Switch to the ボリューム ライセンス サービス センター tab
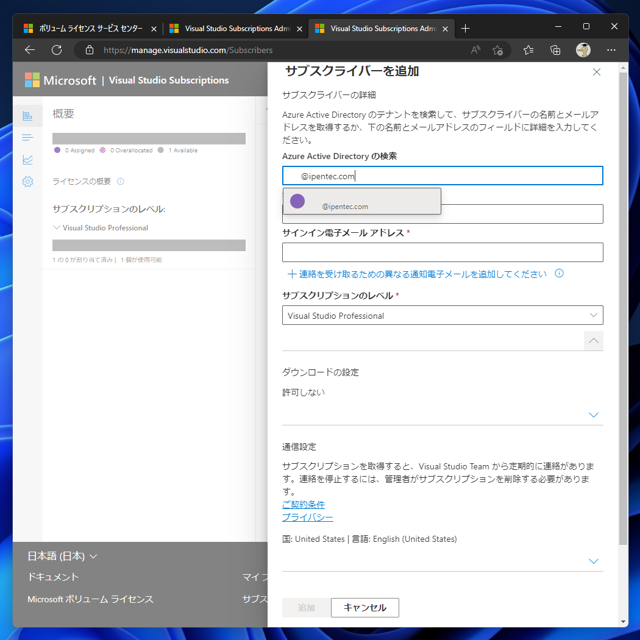The height and width of the screenshot is (640, 640). [90, 29]
